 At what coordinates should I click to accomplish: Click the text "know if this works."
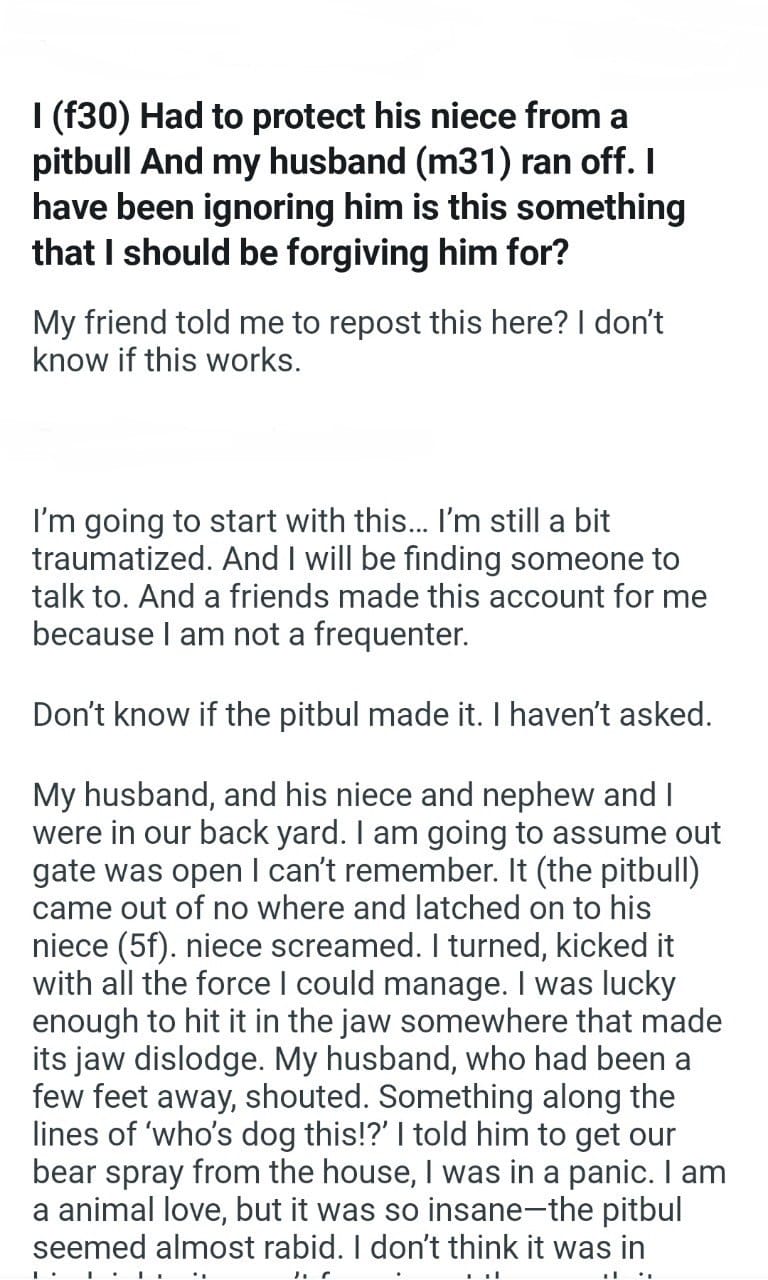point(167,360)
